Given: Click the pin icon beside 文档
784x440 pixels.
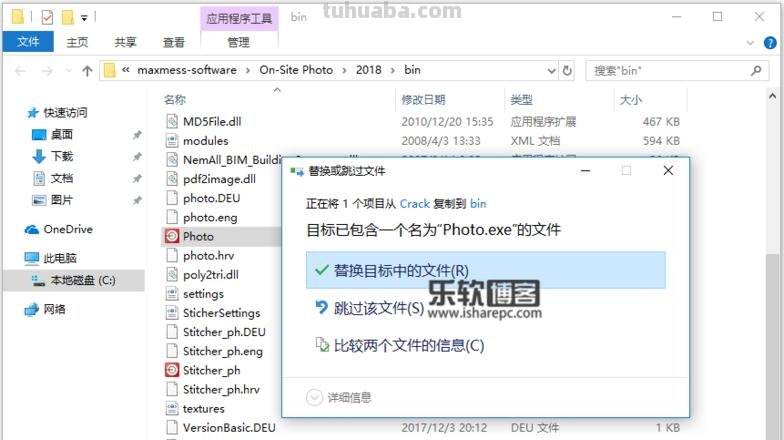Looking at the screenshot, I should pyautogui.click(x=137, y=178).
